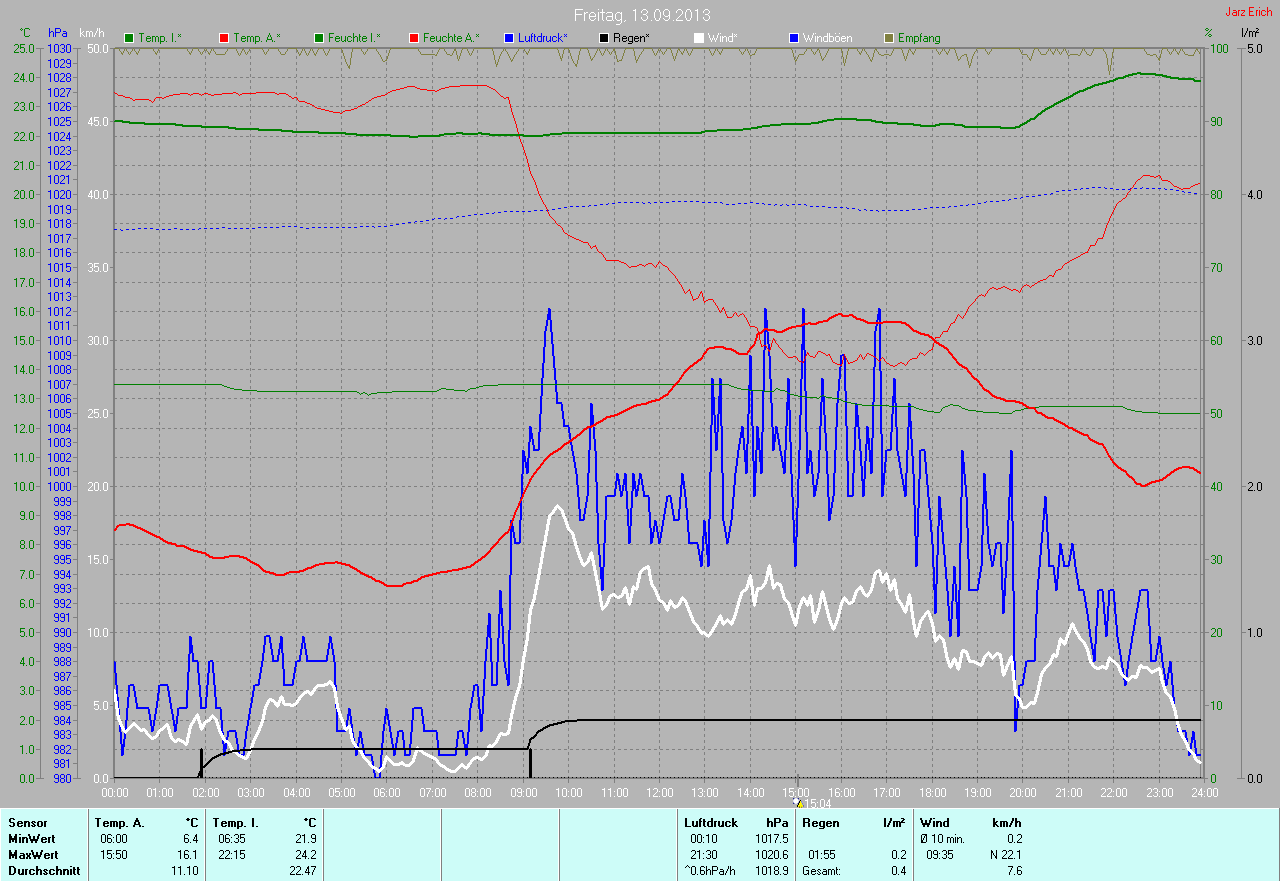Click the white Wind legend square
The height and width of the screenshot is (881, 1280).
[x=699, y=38]
